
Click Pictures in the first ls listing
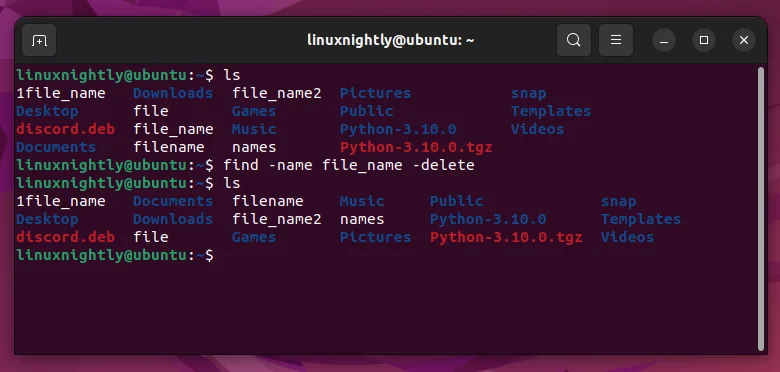coord(376,93)
